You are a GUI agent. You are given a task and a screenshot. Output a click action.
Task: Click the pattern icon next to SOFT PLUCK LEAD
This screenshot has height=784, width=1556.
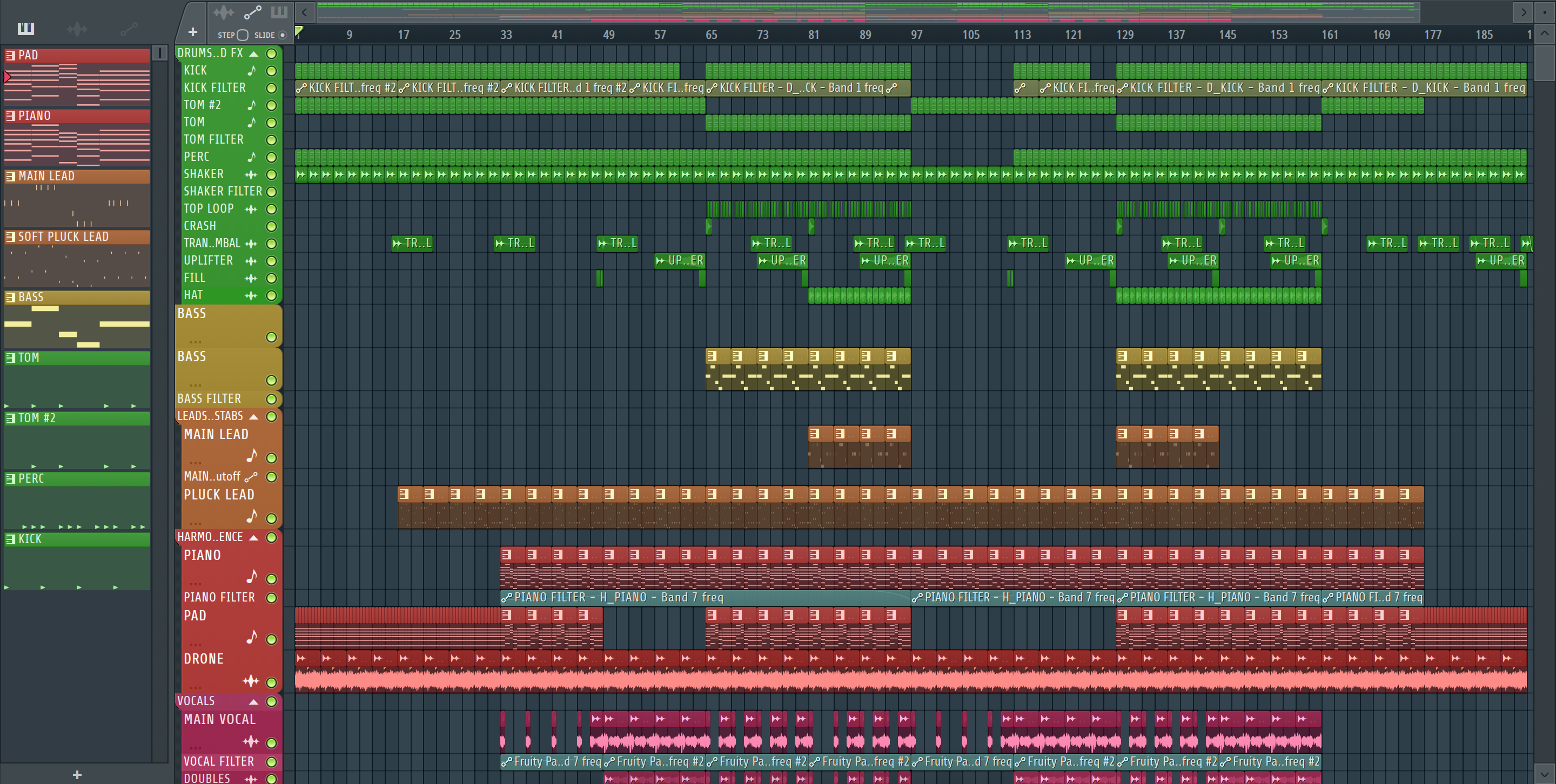coord(10,236)
